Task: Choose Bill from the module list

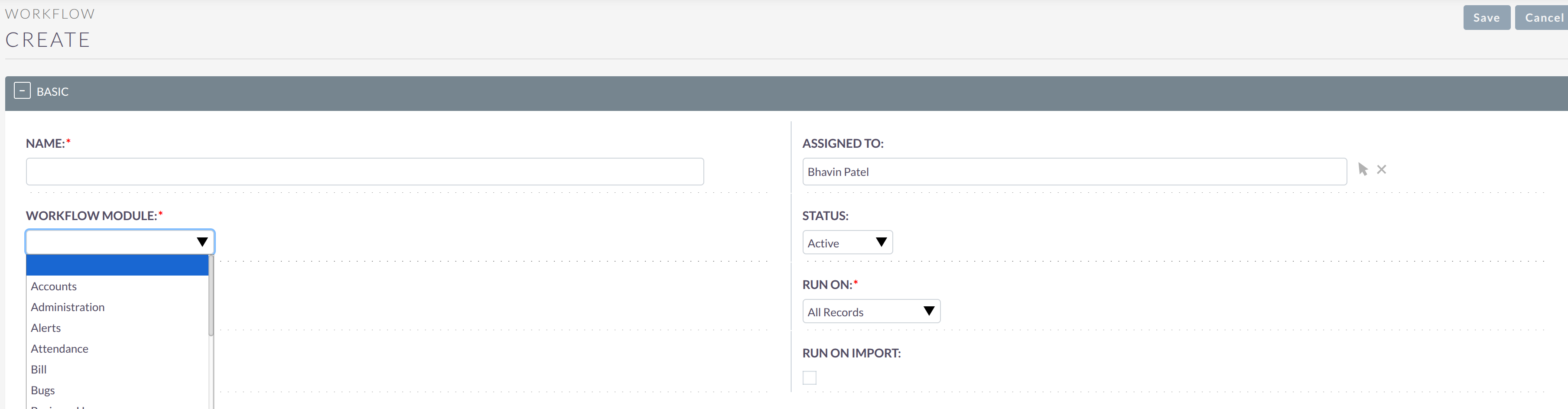Action: [39, 369]
